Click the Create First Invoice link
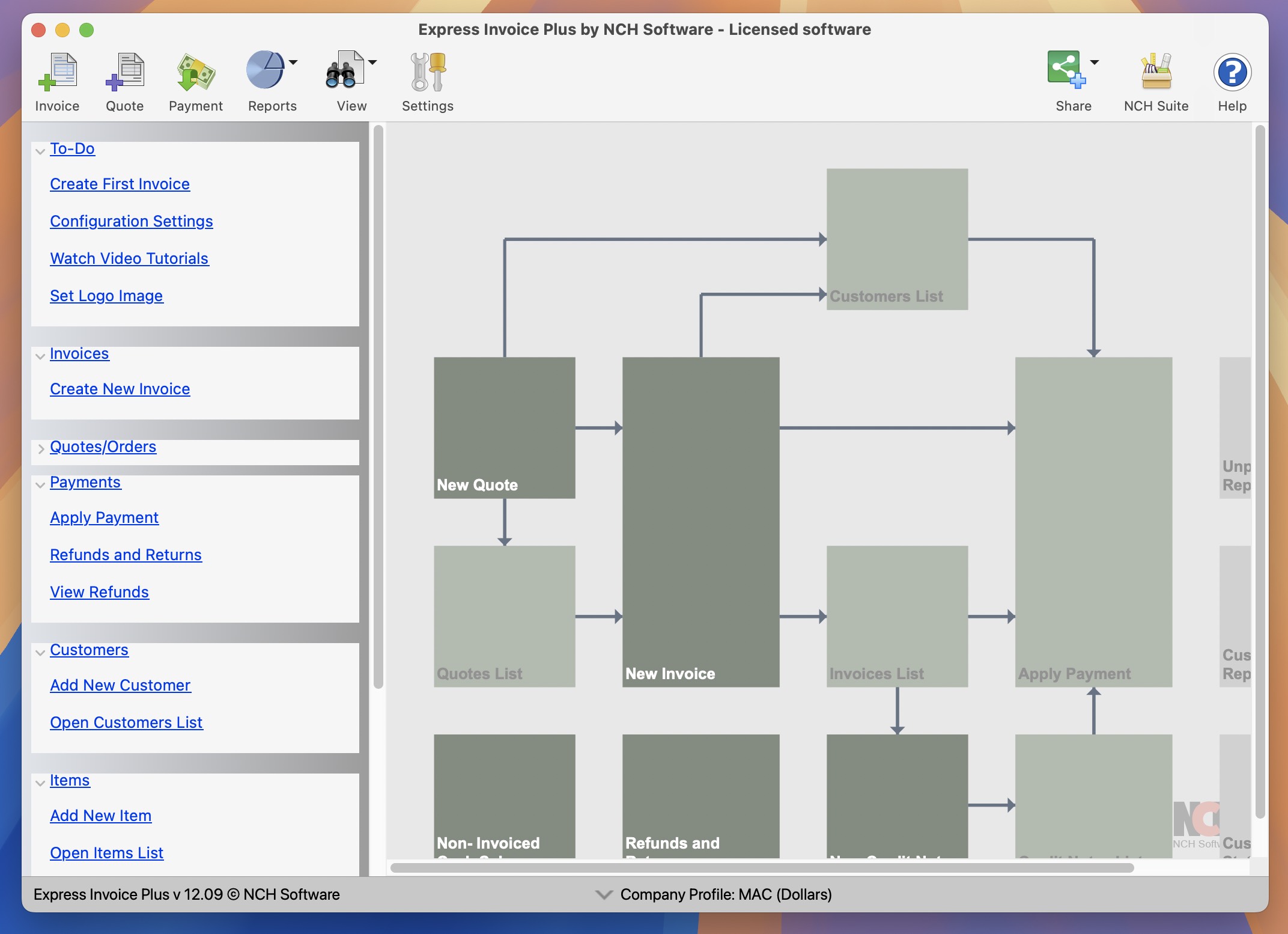1288x934 pixels. [x=120, y=184]
